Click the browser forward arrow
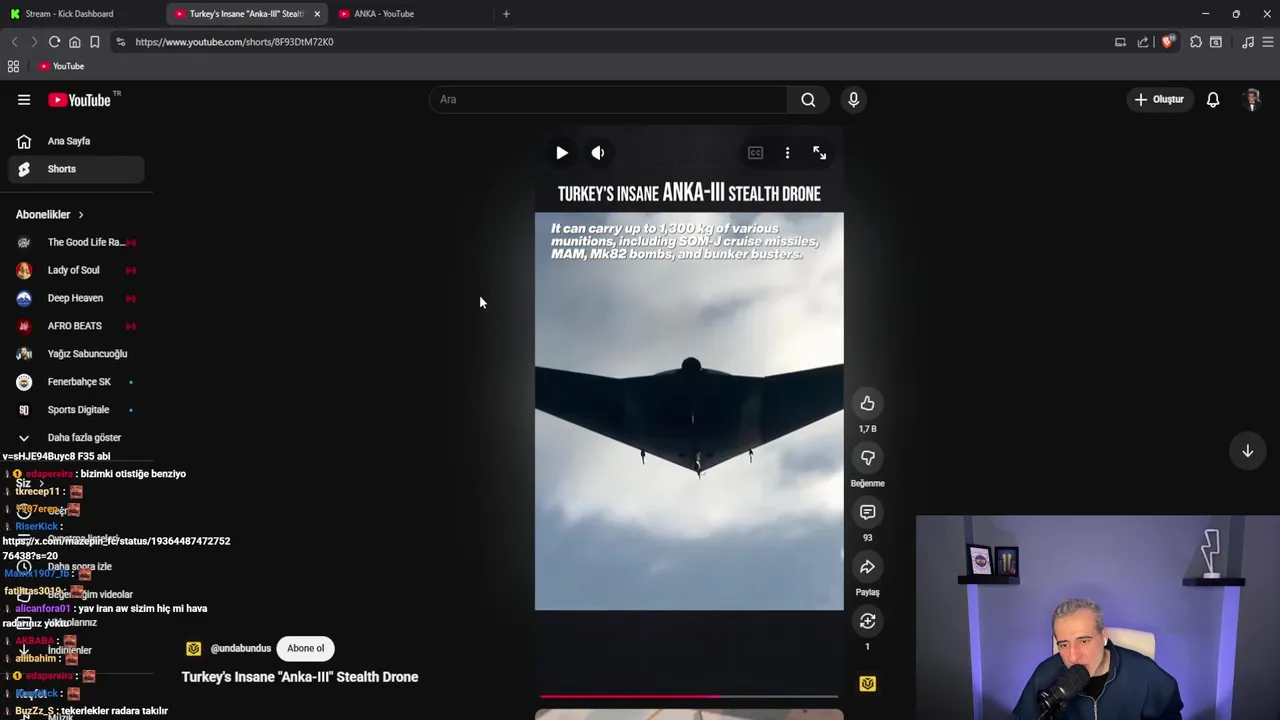 point(33,42)
